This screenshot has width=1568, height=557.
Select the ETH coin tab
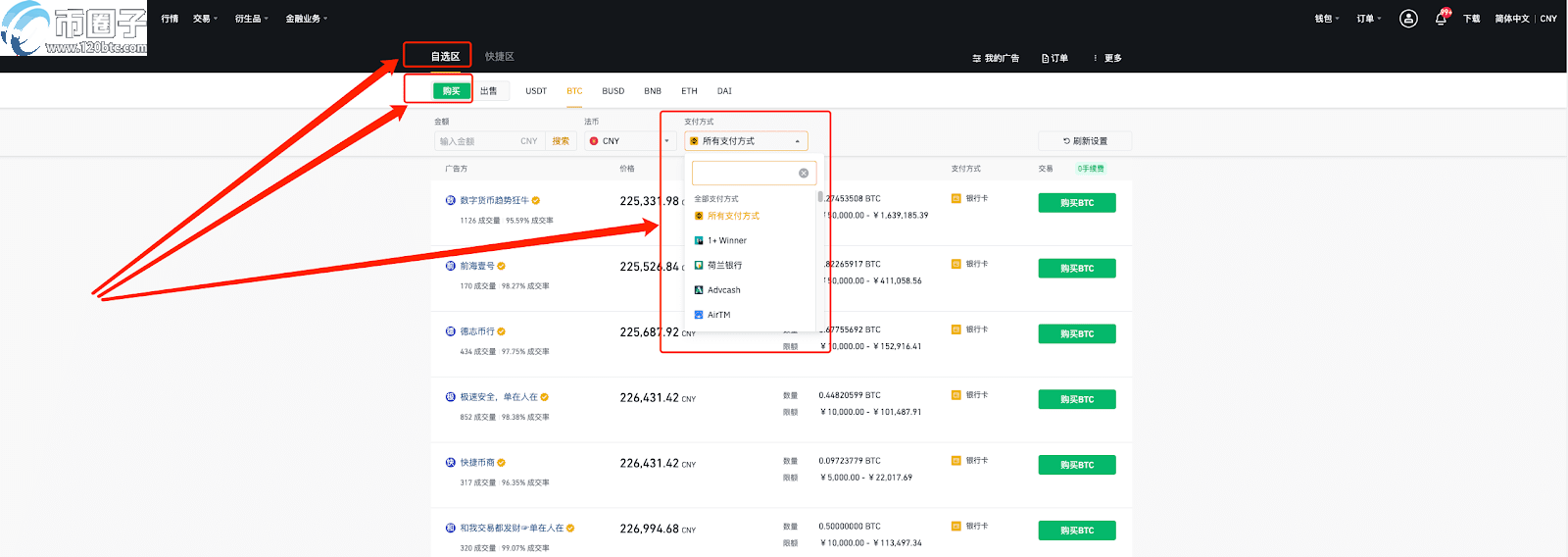pyautogui.click(x=690, y=91)
